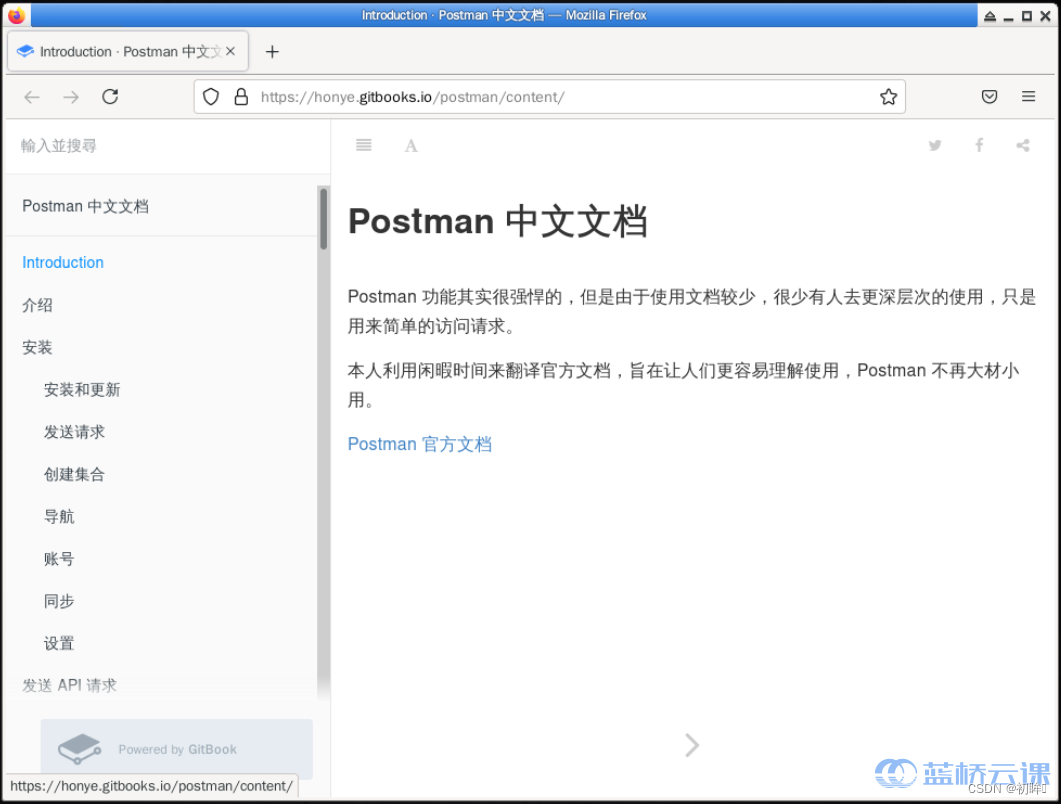Open 导航 subsection
1061x804 pixels.
(59, 517)
